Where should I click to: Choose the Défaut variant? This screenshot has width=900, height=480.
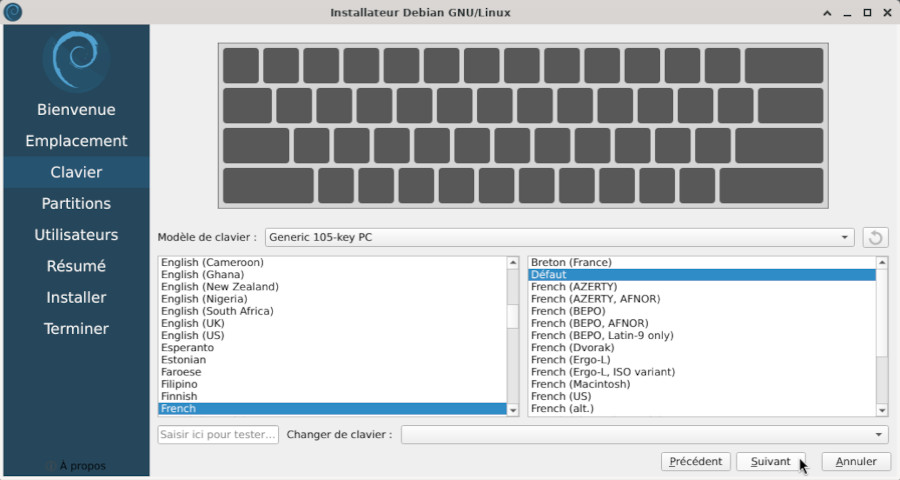702,274
